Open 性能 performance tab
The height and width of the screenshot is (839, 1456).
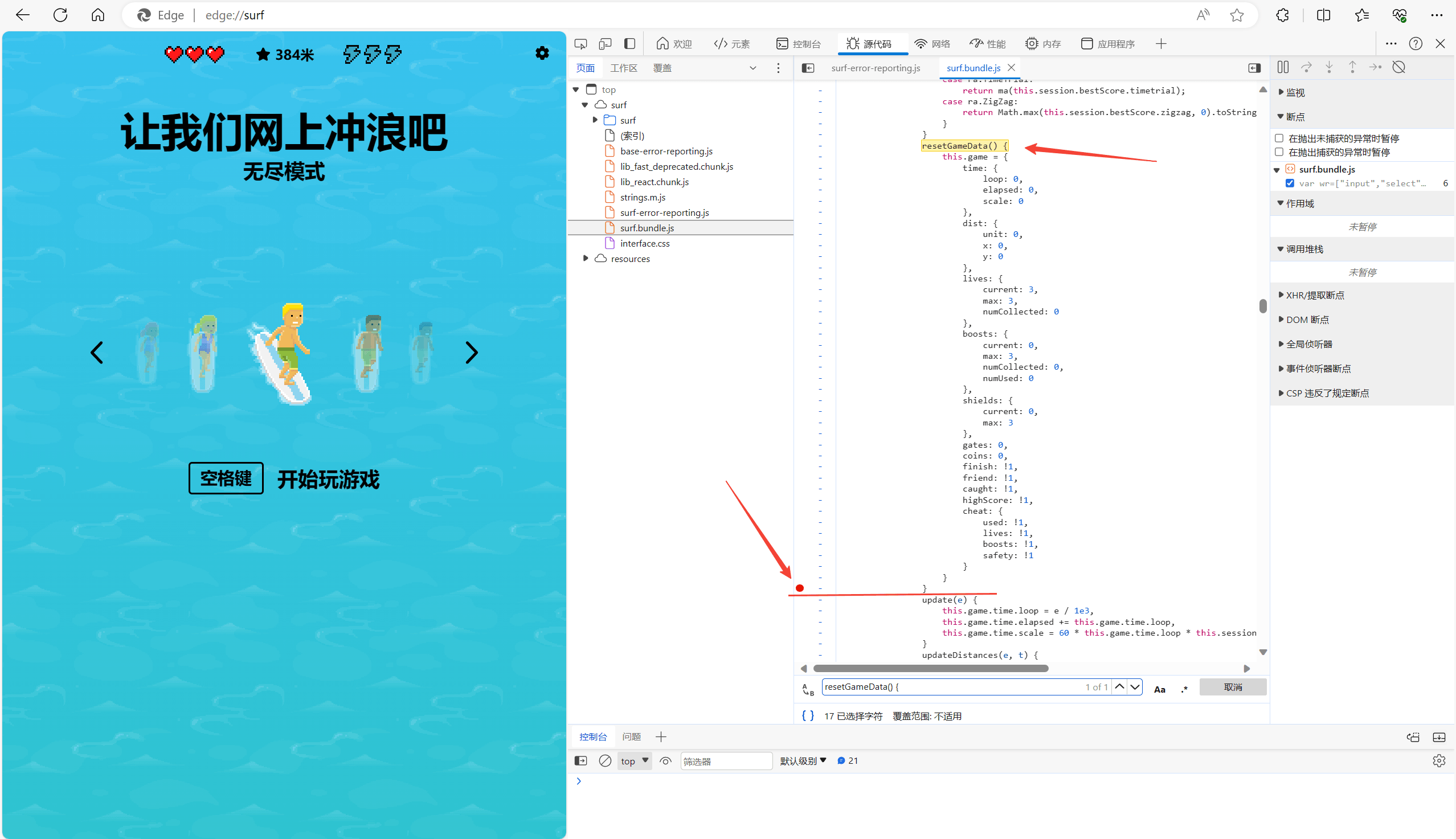point(987,44)
